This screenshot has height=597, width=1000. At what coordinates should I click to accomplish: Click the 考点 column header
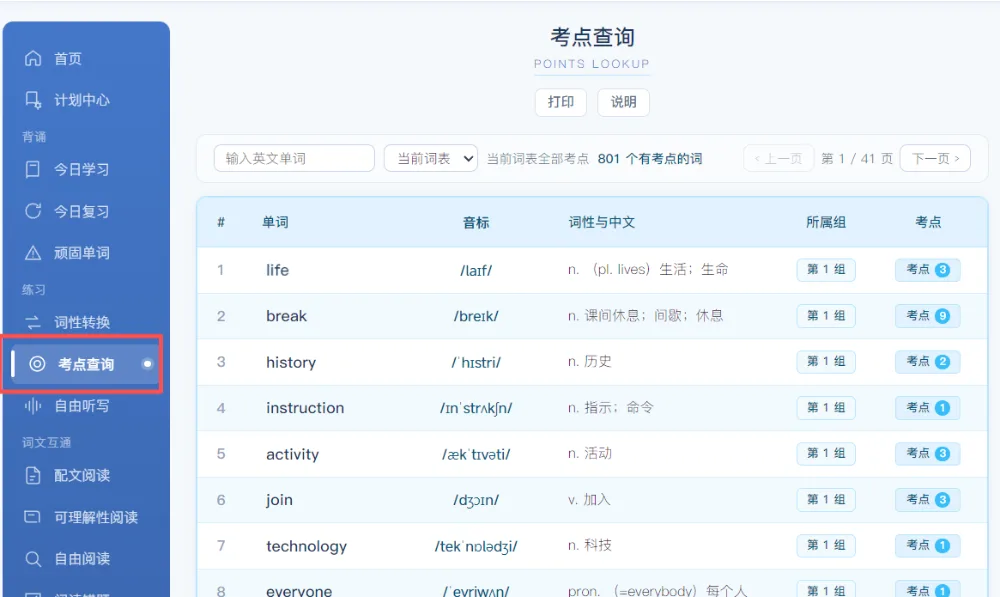click(x=928, y=222)
